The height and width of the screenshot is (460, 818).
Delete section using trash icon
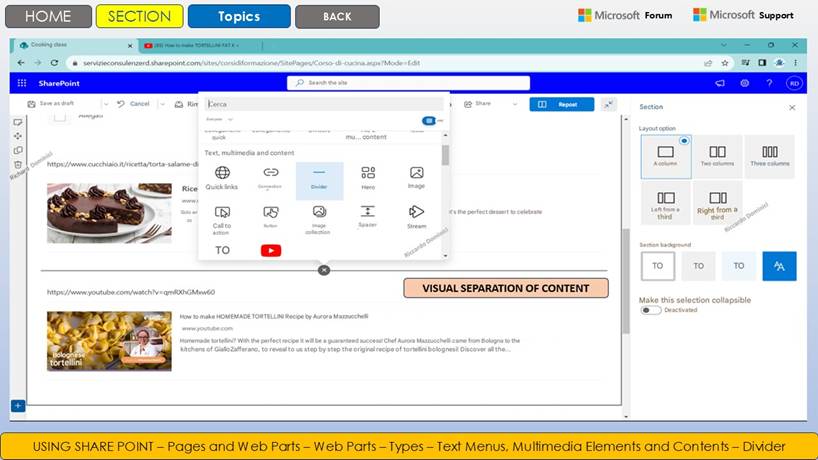[18, 165]
